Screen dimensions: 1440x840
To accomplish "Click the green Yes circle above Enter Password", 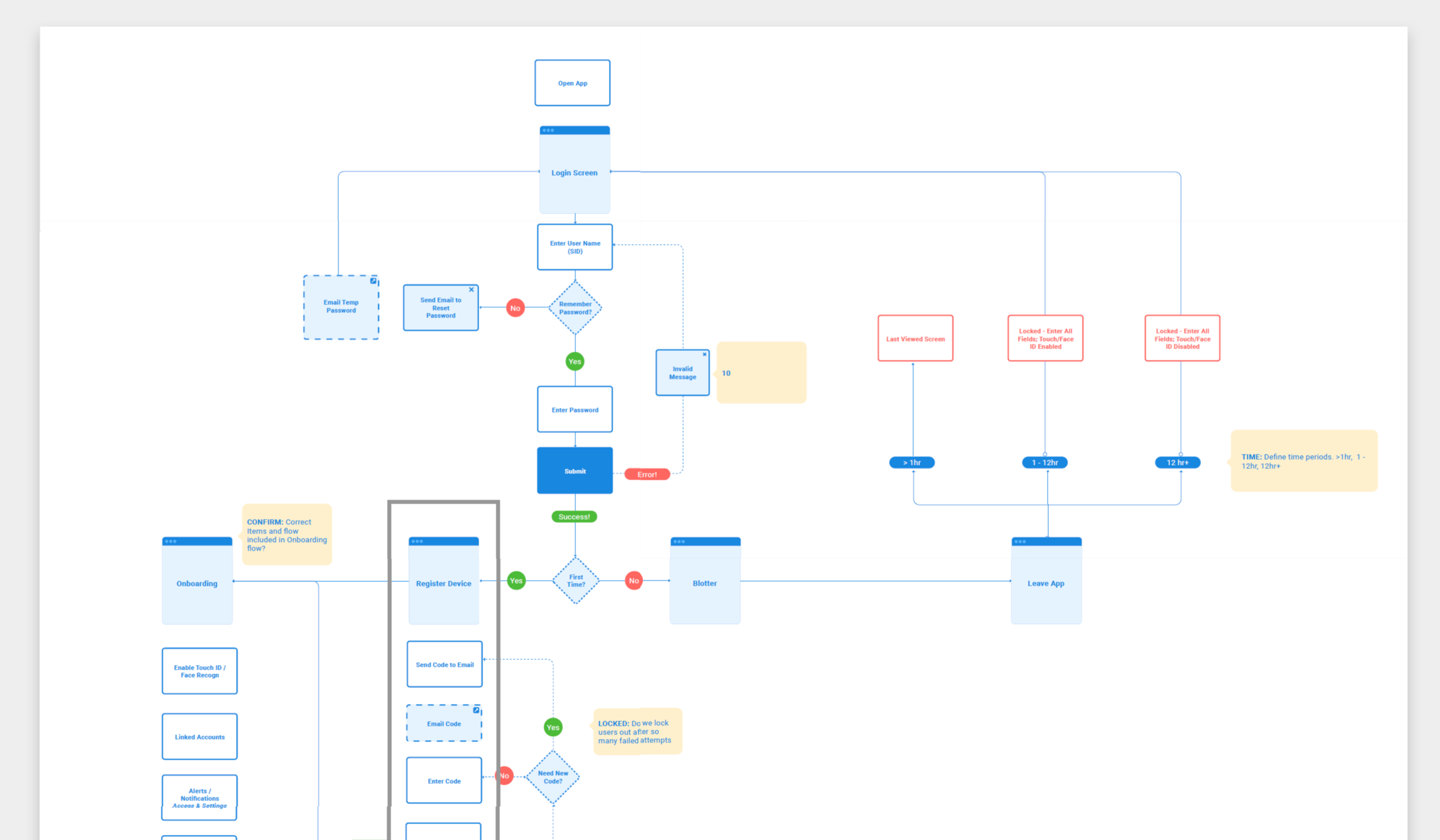I will 574,362.
